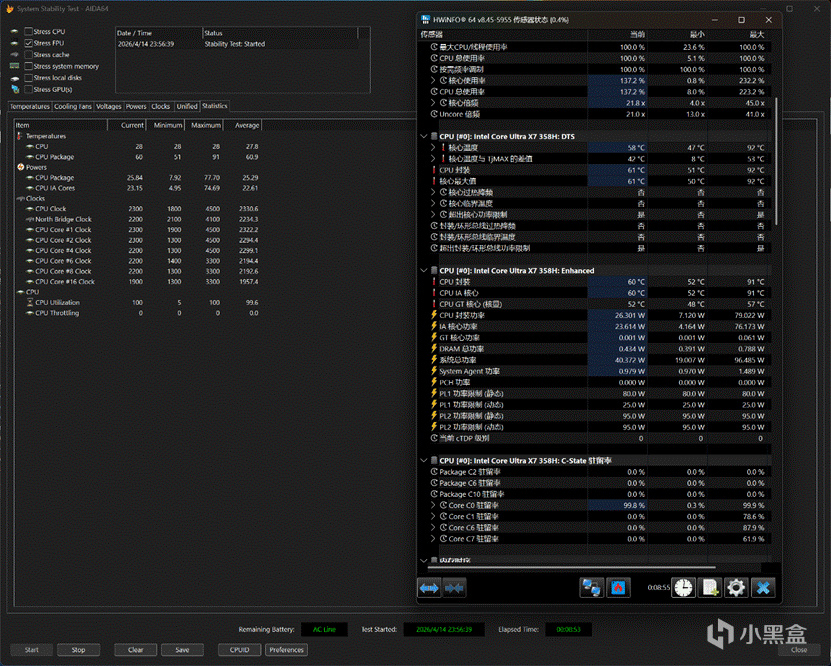The width and height of the screenshot is (831, 666).
Task: Open HWiNFO remote network monitors icon
Action: click(x=591, y=588)
